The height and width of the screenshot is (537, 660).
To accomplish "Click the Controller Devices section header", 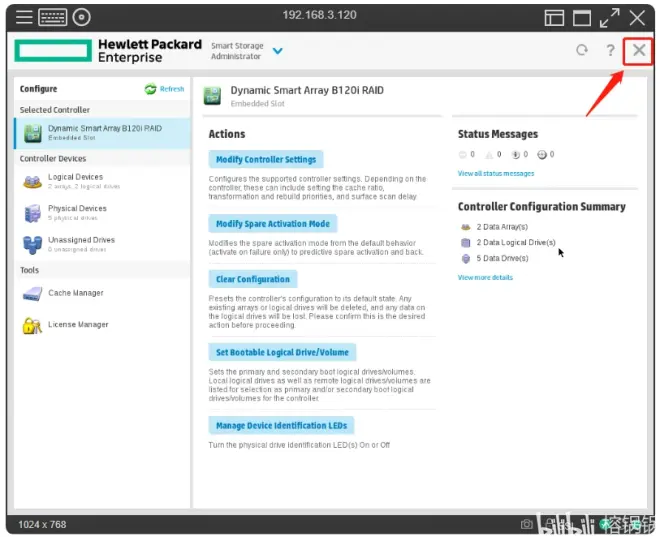I will (x=53, y=159).
